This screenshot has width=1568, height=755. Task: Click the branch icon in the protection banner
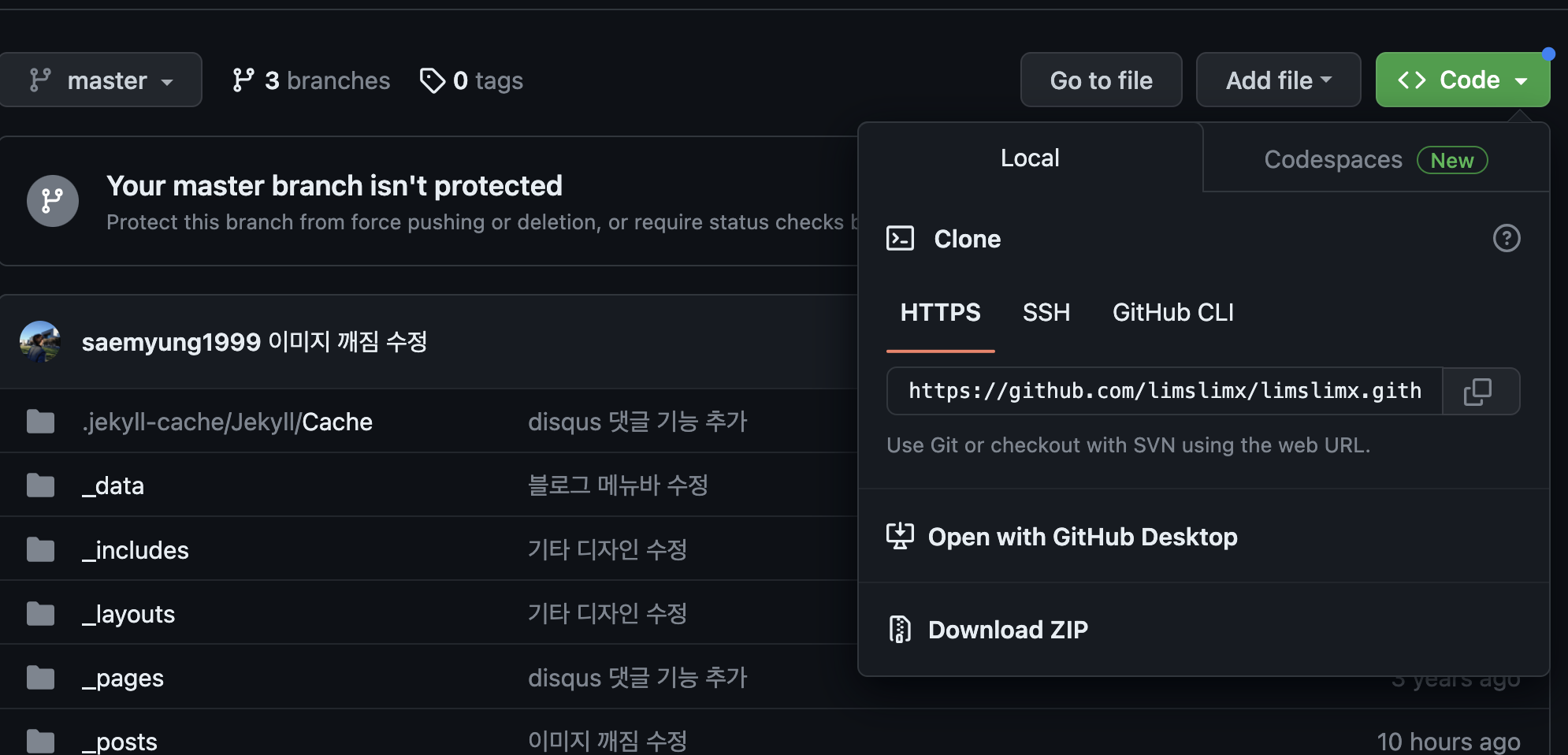pos(52,201)
